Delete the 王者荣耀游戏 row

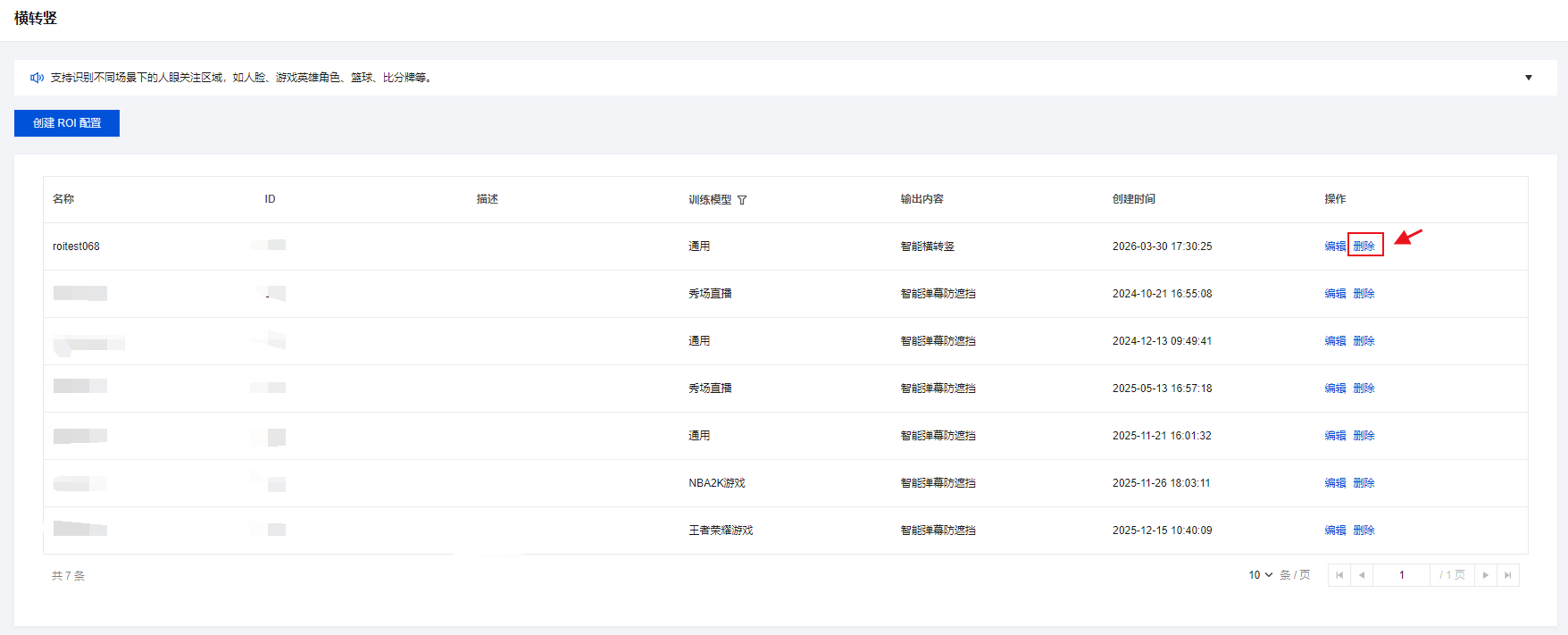click(x=1364, y=531)
